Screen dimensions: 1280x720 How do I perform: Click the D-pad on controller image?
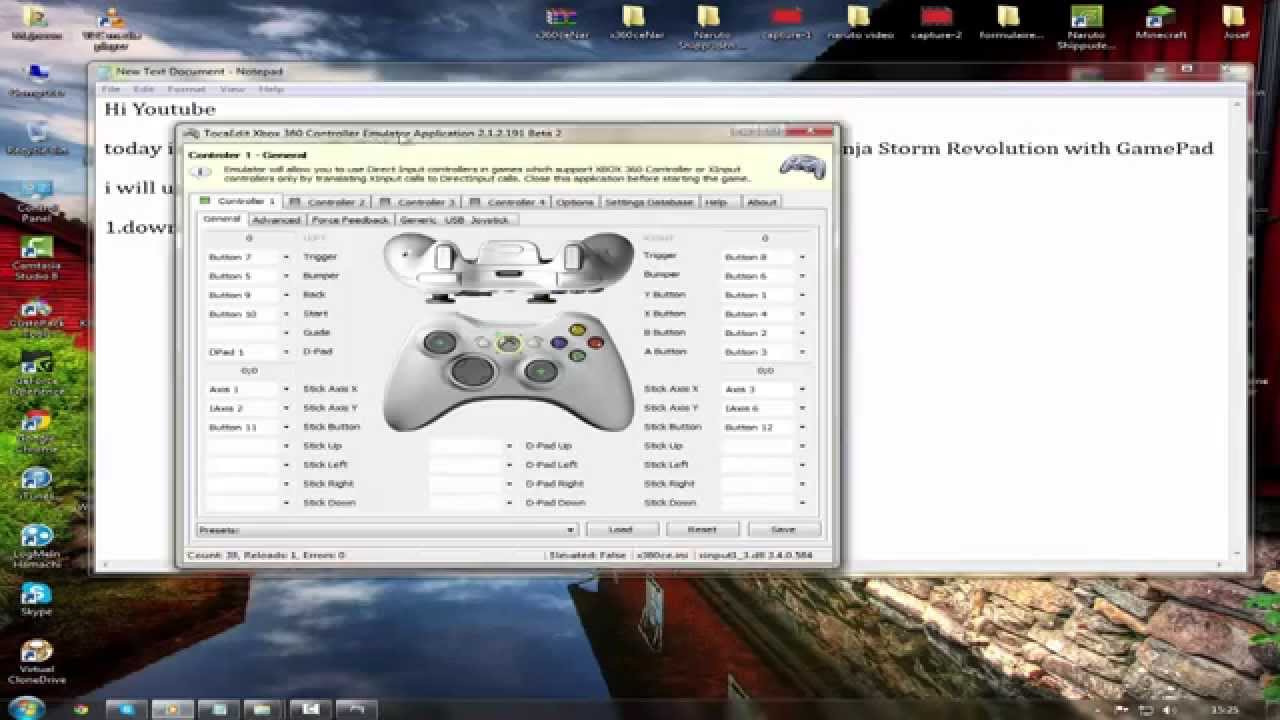click(x=471, y=372)
